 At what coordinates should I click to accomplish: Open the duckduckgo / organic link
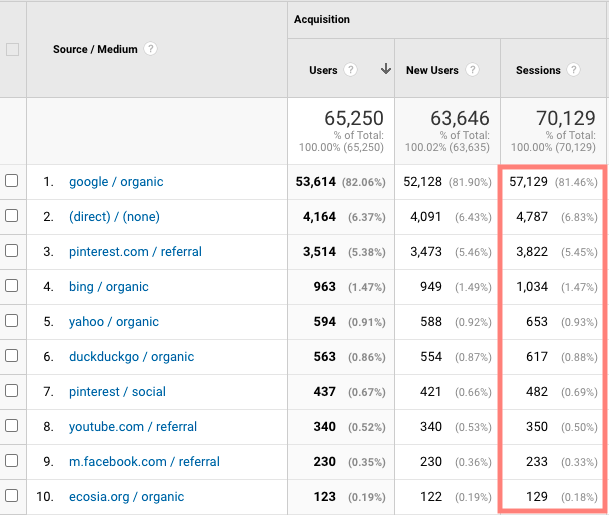click(x=131, y=357)
